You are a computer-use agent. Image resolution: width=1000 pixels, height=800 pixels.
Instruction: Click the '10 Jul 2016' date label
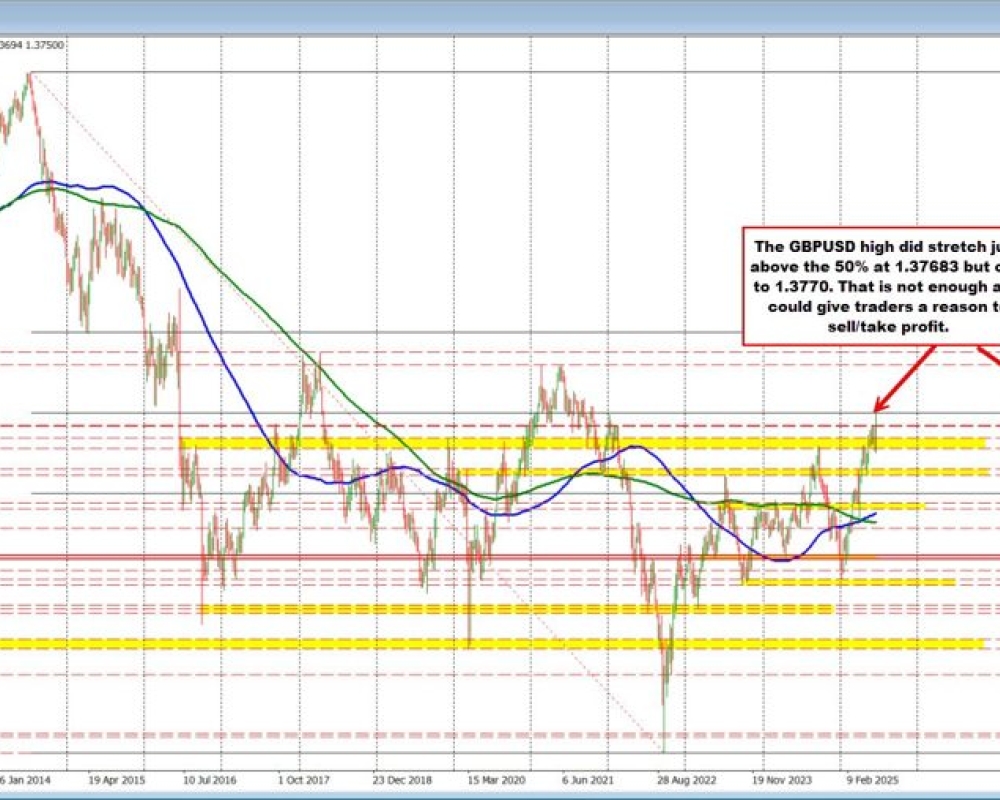point(210,780)
